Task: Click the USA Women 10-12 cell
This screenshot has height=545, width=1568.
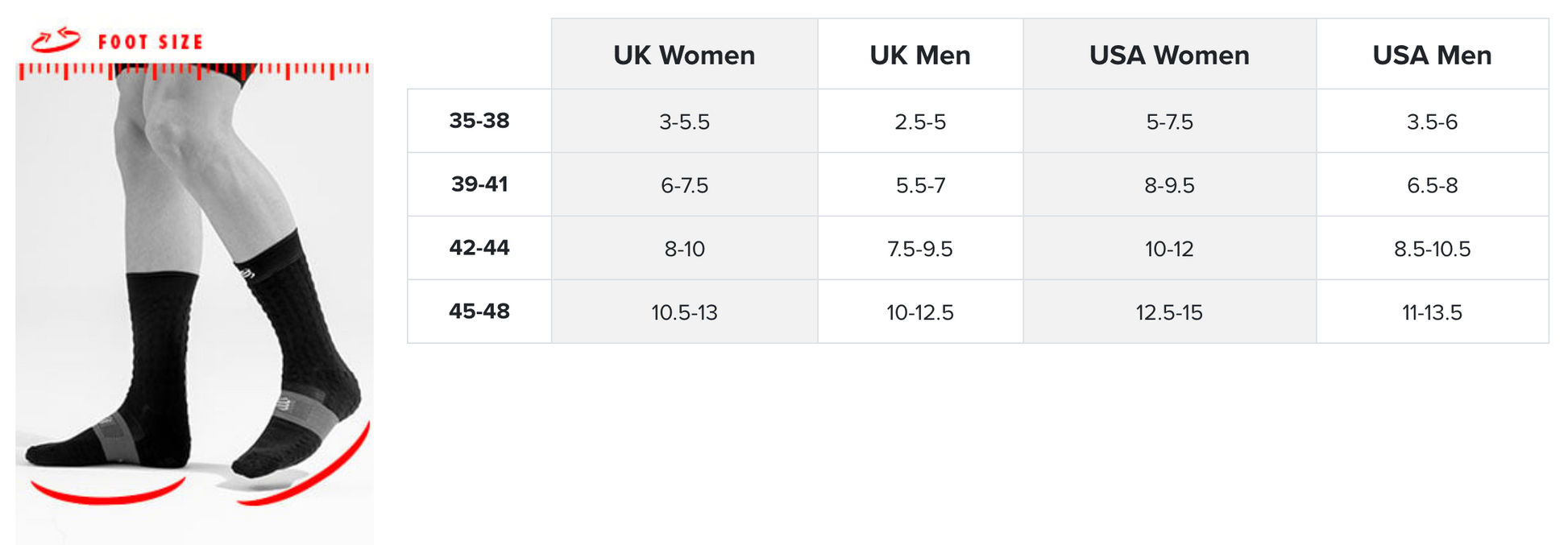Action: tap(1169, 249)
